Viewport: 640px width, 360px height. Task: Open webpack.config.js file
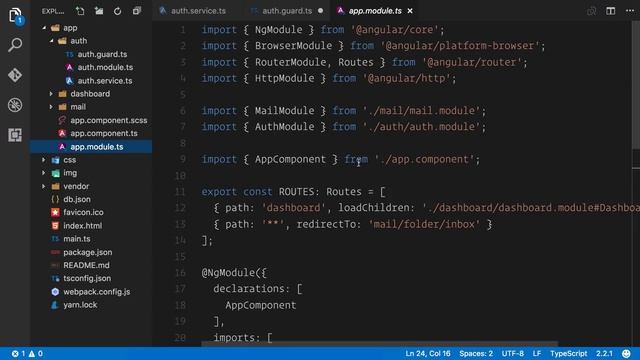click(x=96, y=292)
